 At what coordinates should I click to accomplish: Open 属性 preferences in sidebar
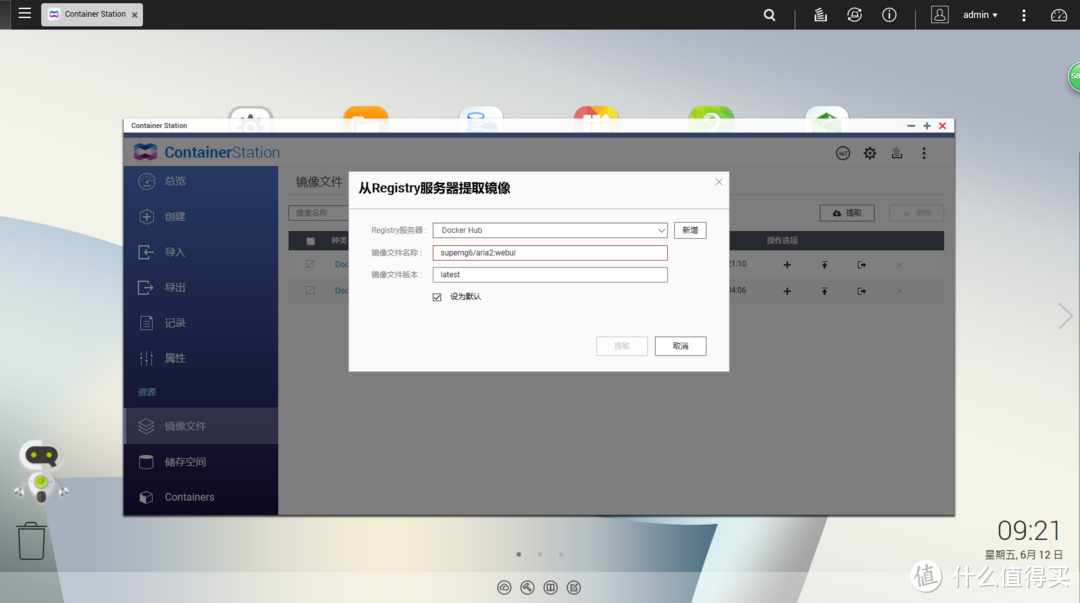201,358
